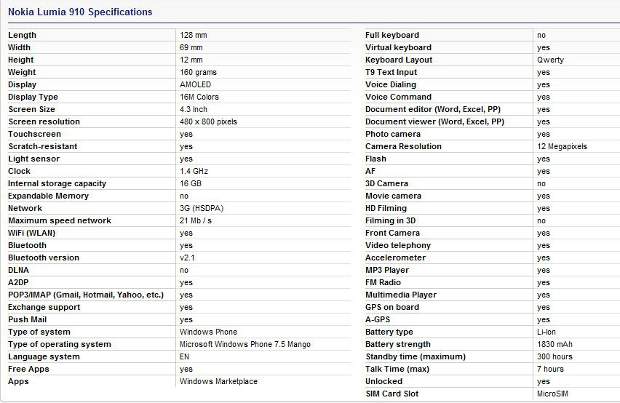Select 'Microsoft Windows Phone 7.5 Mango' value
Screen dimensions: 620x403
[245, 344]
